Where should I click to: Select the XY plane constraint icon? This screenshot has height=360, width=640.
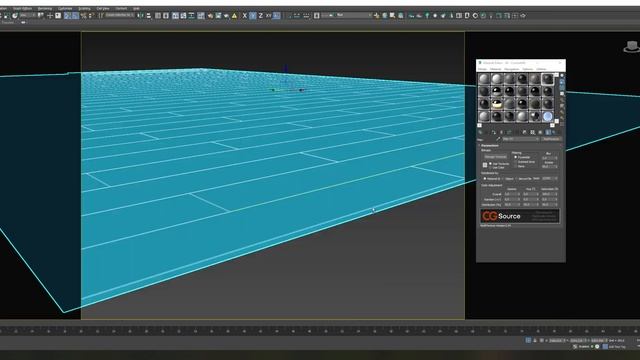point(268,16)
